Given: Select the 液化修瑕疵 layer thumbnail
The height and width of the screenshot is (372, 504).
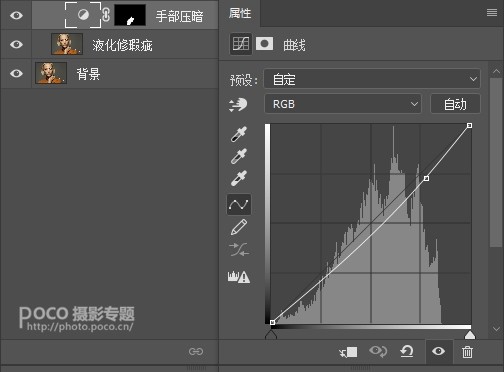Looking at the screenshot, I should click(67, 44).
